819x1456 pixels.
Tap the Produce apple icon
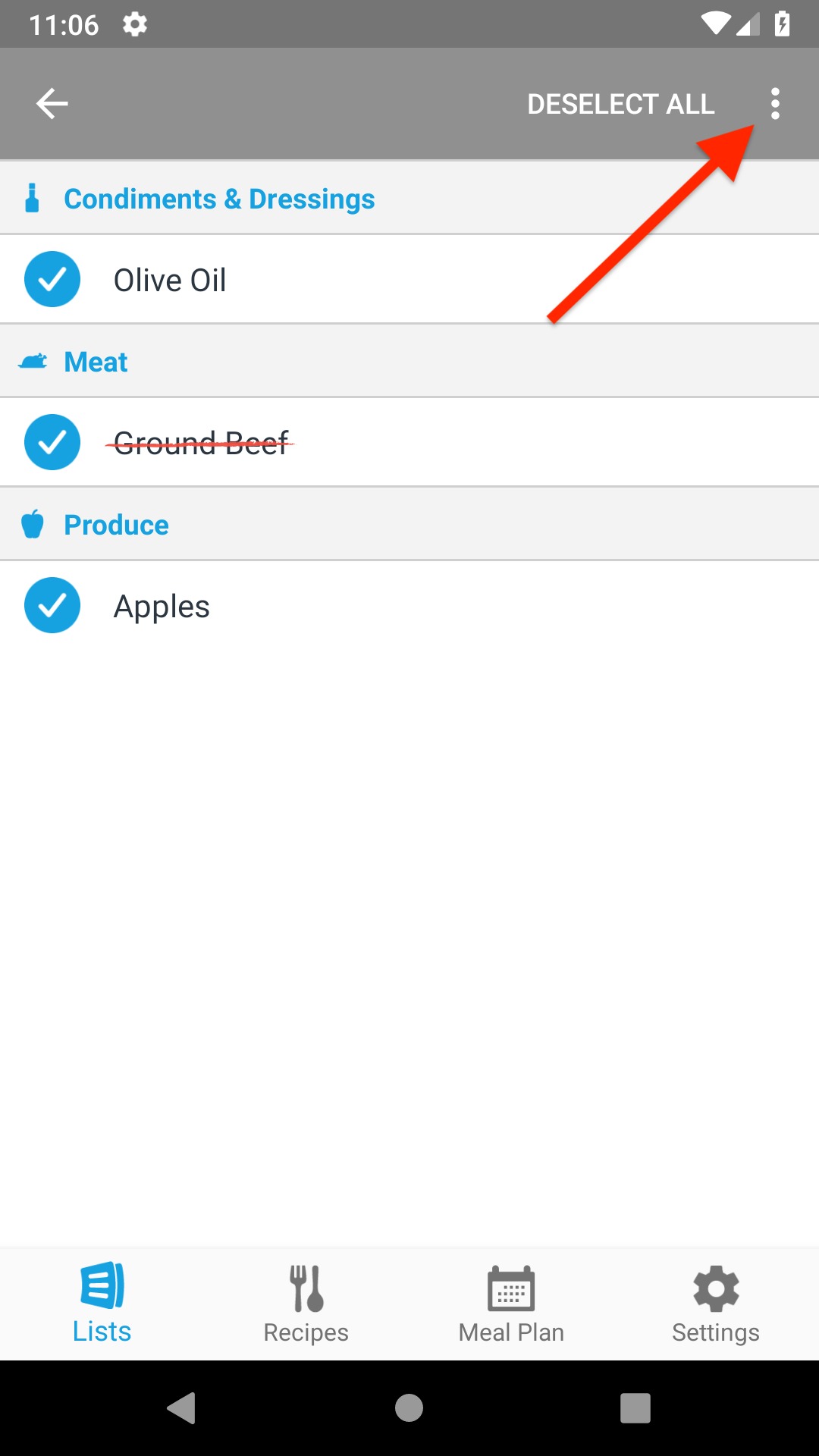coord(33,525)
